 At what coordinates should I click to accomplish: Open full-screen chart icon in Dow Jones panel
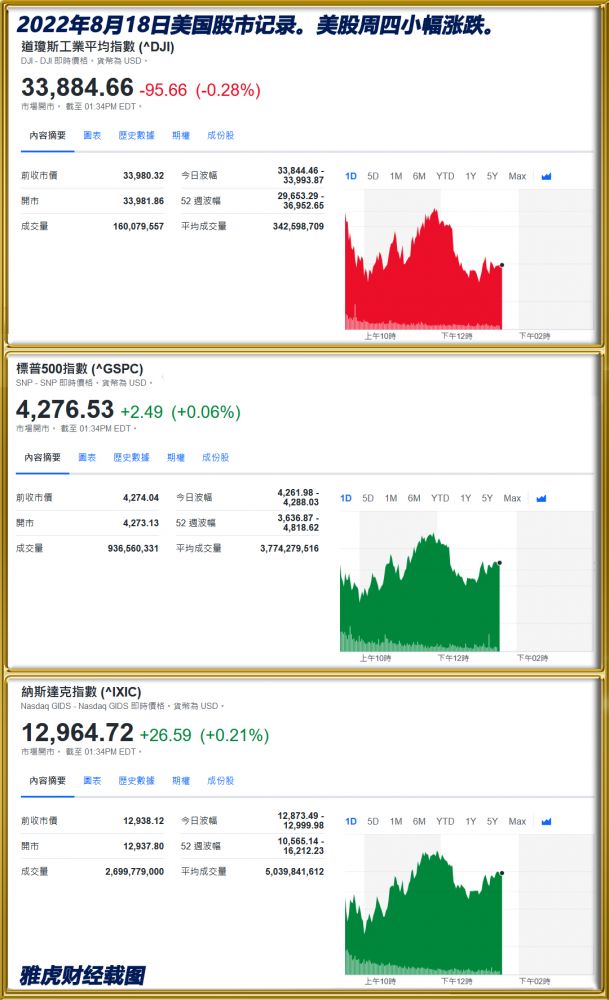pos(546,176)
